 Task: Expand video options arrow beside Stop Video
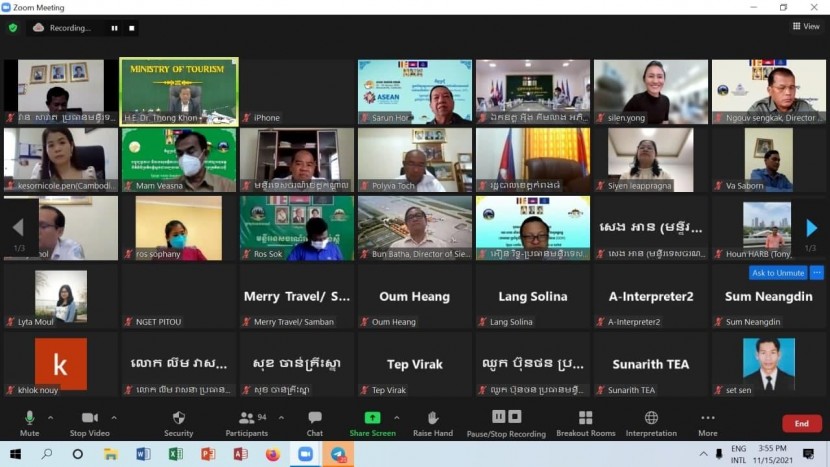pos(114,417)
